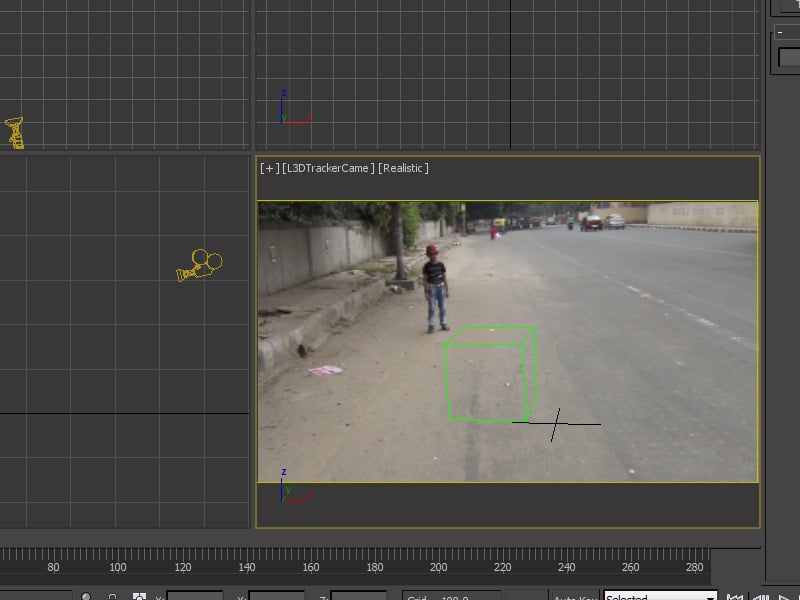The height and width of the screenshot is (600, 800).
Task: Jump to frame 140 on the timeline
Action: (246, 567)
